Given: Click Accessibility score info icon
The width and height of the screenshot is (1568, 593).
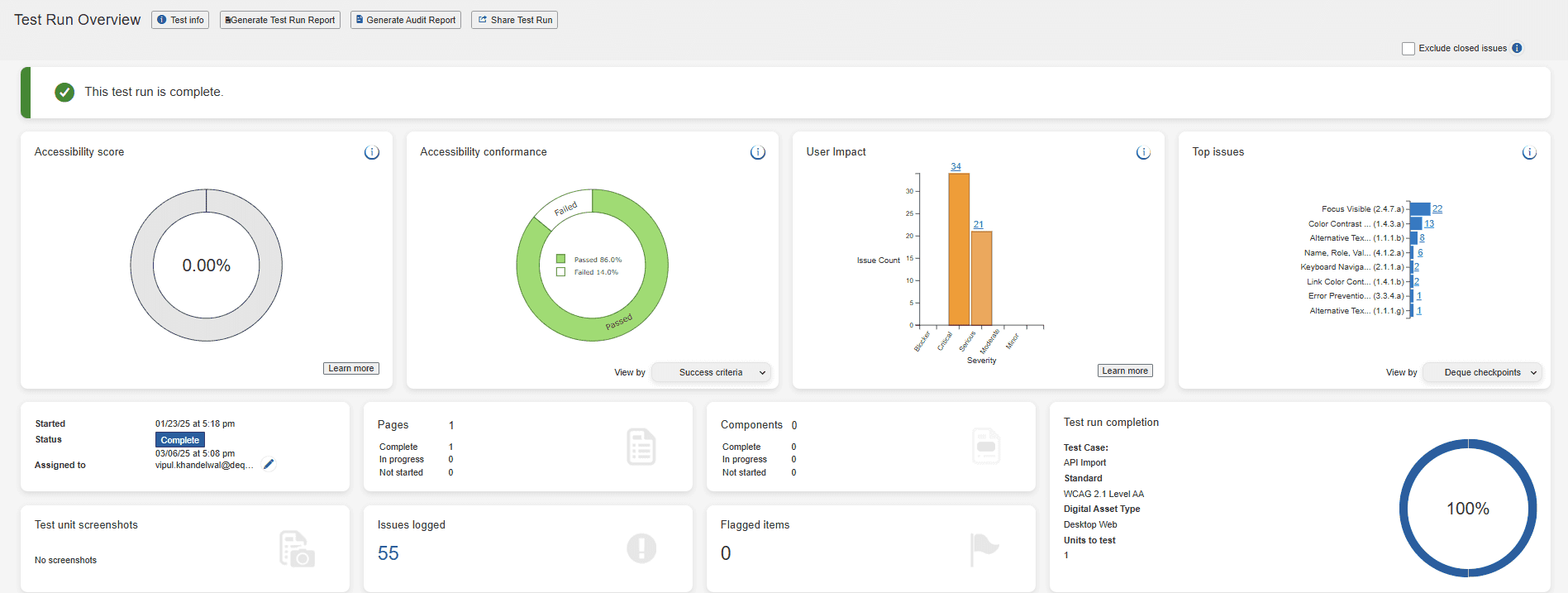Looking at the screenshot, I should click(x=372, y=152).
